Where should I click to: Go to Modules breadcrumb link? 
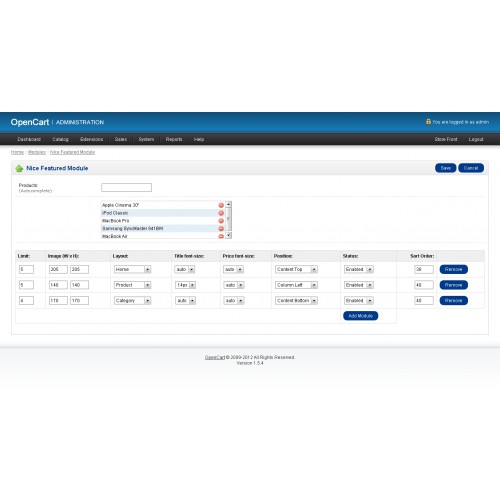pos(37,152)
